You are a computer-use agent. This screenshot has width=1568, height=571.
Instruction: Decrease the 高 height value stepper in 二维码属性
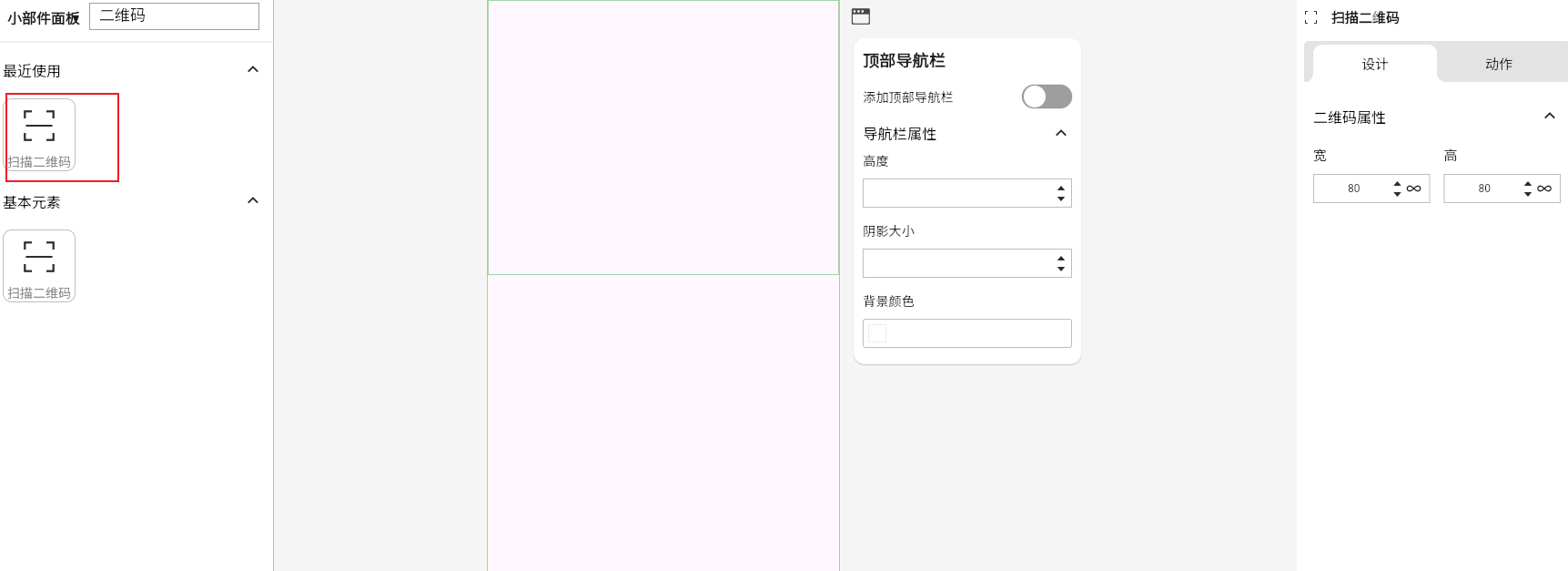1528,194
